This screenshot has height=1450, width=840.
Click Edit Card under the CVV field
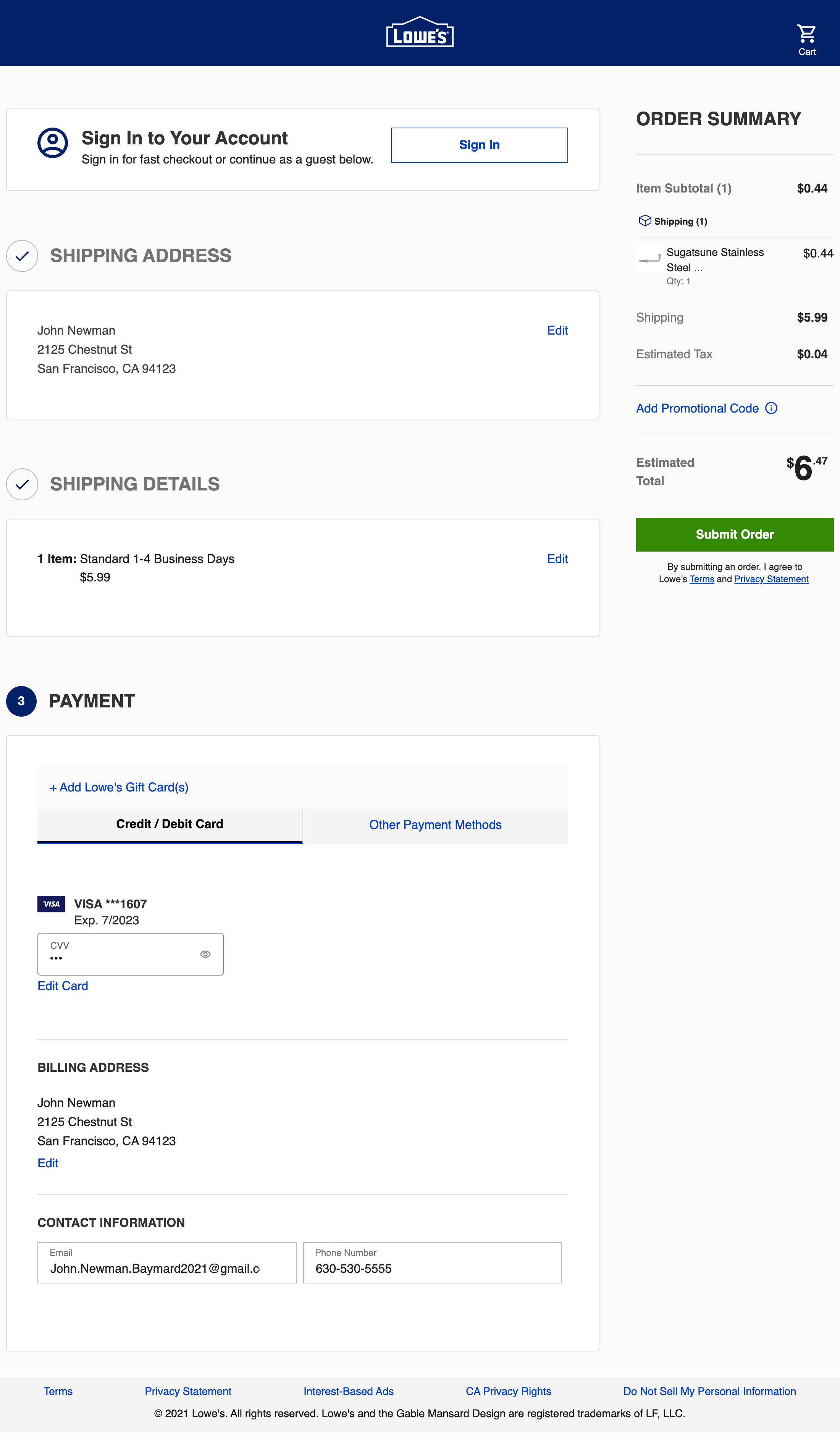[x=62, y=986]
